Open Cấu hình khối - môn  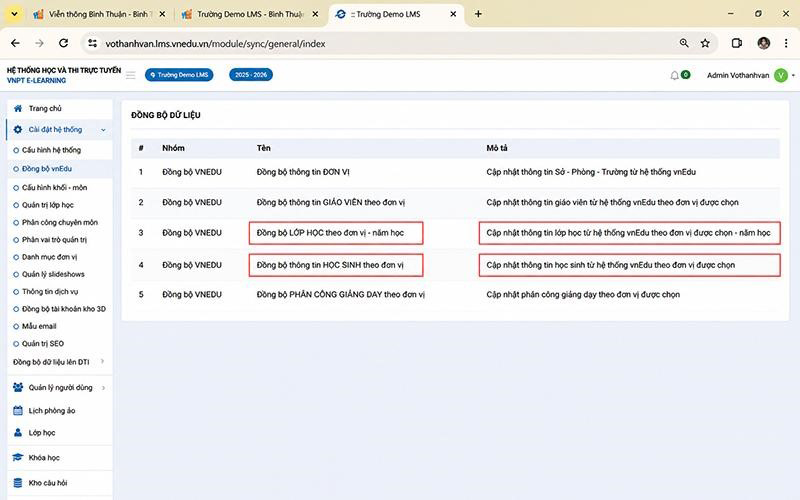[54, 188]
